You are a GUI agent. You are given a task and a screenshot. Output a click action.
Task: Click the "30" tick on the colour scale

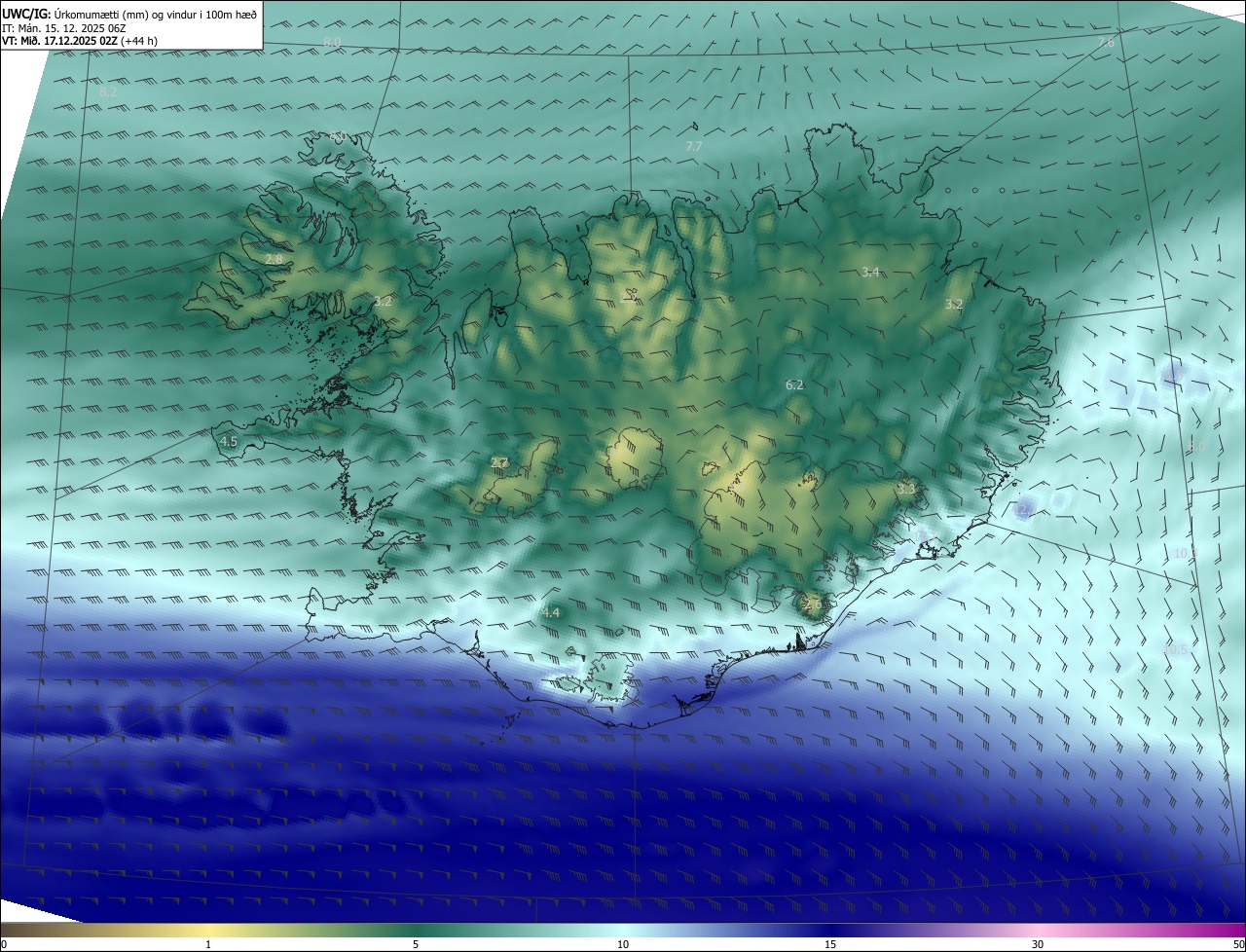[1038, 944]
